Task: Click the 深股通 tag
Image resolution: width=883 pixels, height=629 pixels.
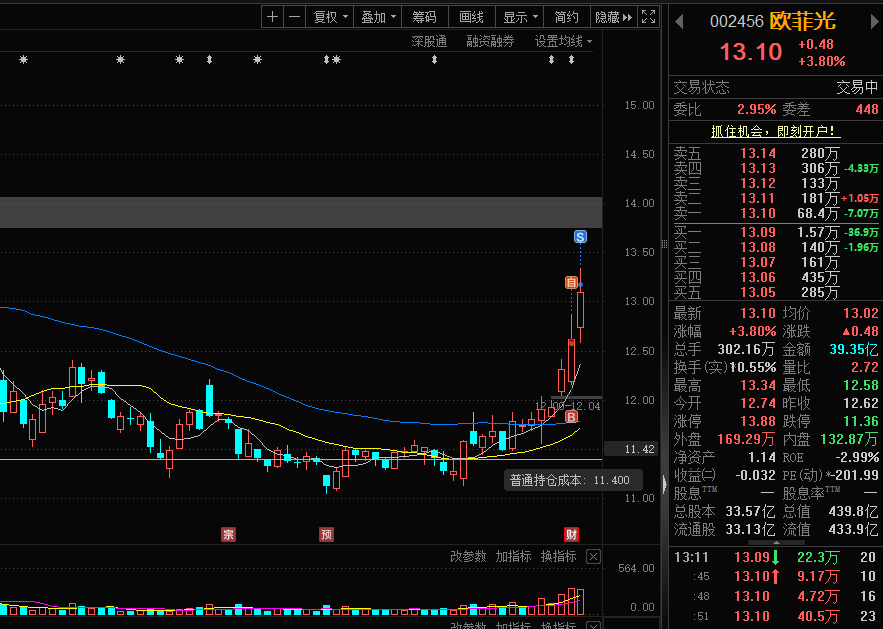Action: pos(429,41)
